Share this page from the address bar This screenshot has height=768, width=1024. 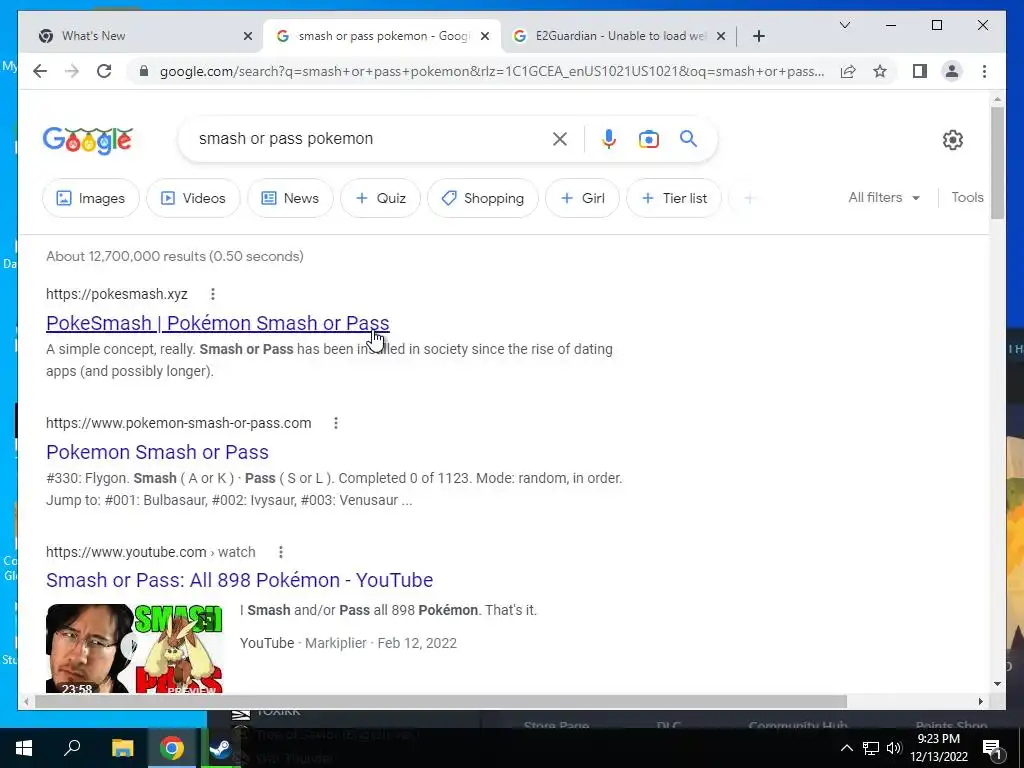848,71
